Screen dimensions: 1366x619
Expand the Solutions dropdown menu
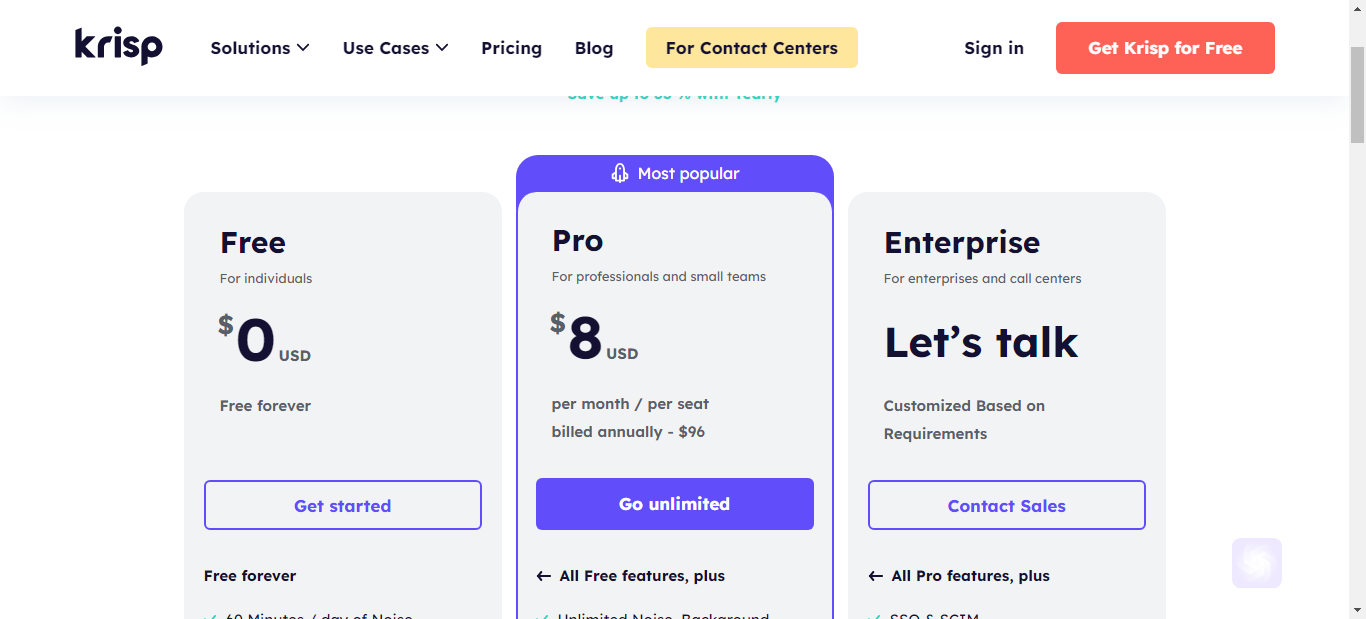pyautogui.click(x=260, y=48)
